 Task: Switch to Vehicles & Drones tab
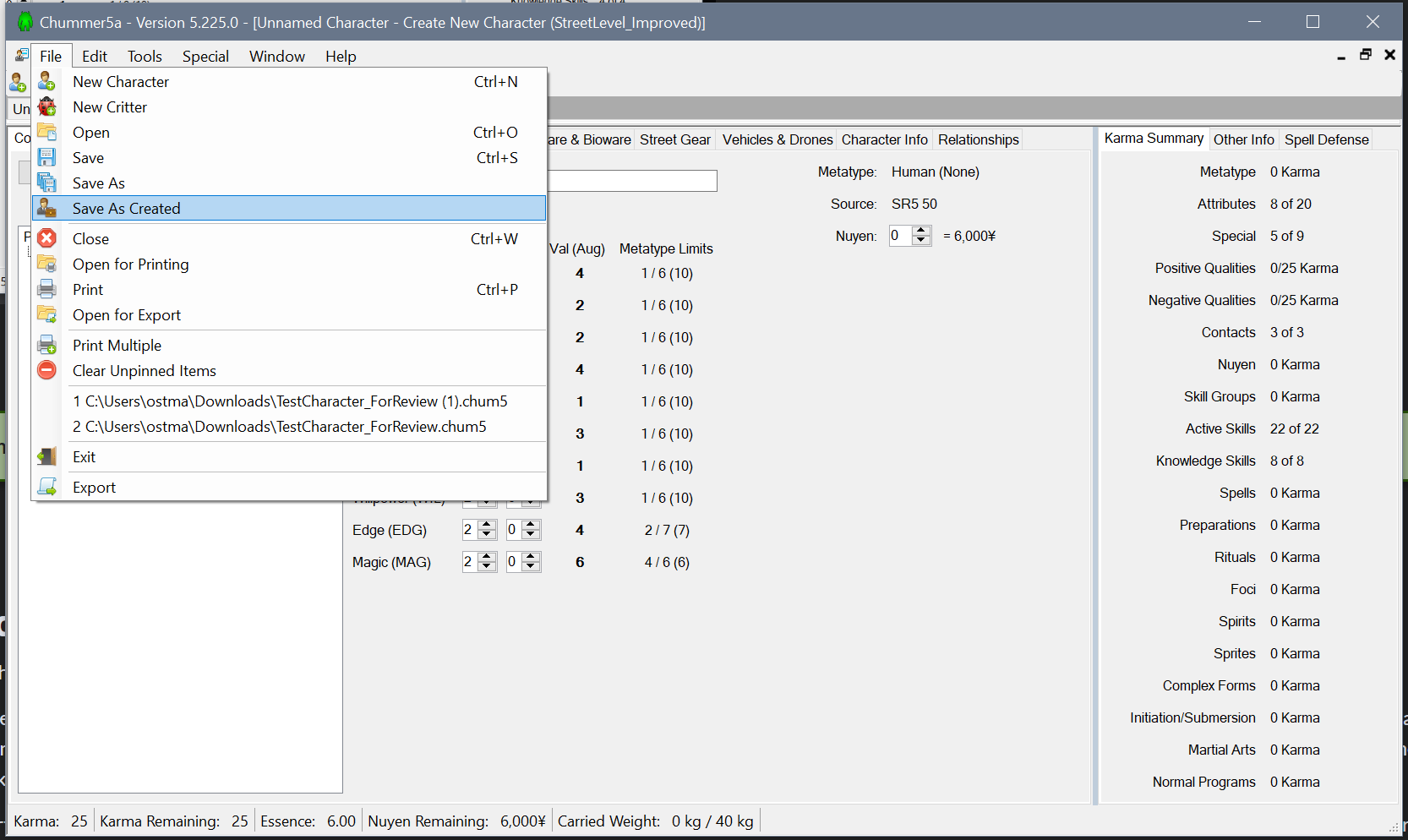(x=778, y=139)
